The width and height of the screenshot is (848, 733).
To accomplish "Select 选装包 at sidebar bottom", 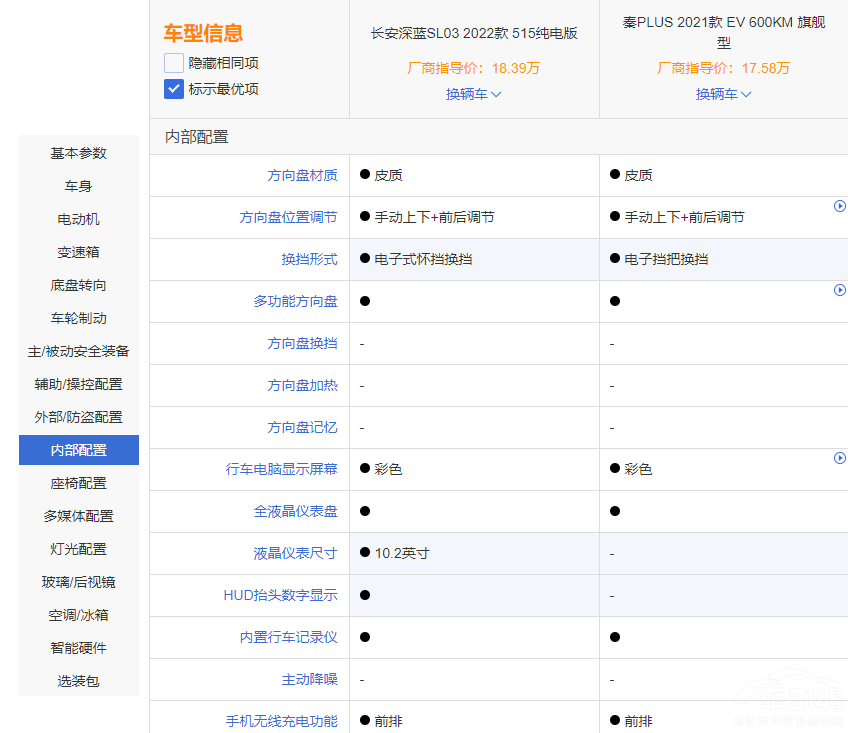I will 79,681.
